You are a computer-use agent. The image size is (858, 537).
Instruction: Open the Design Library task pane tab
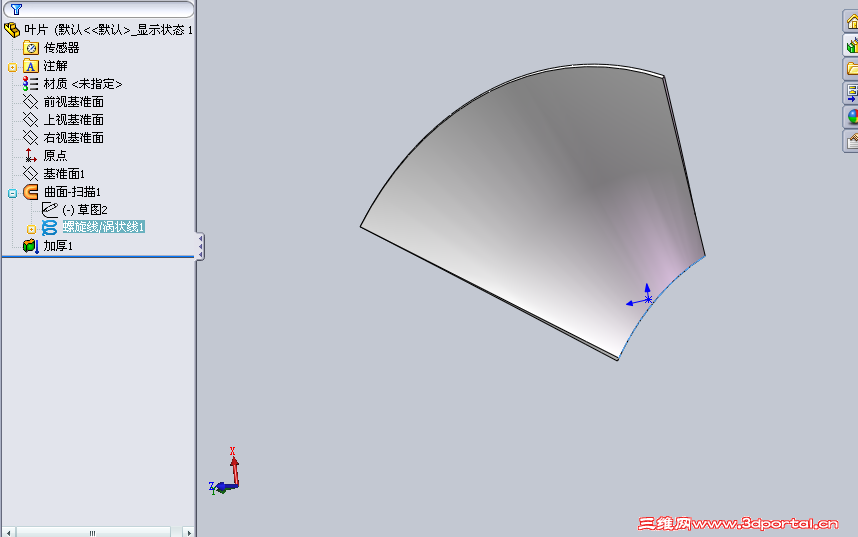pyautogui.click(x=850, y=46)
